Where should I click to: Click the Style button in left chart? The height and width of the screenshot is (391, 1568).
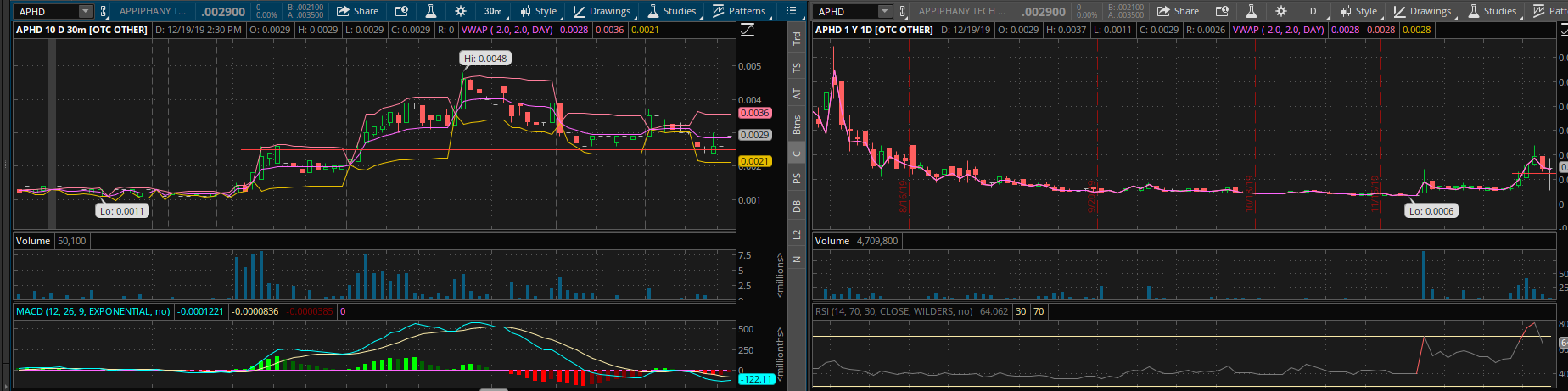click(539, 11)
